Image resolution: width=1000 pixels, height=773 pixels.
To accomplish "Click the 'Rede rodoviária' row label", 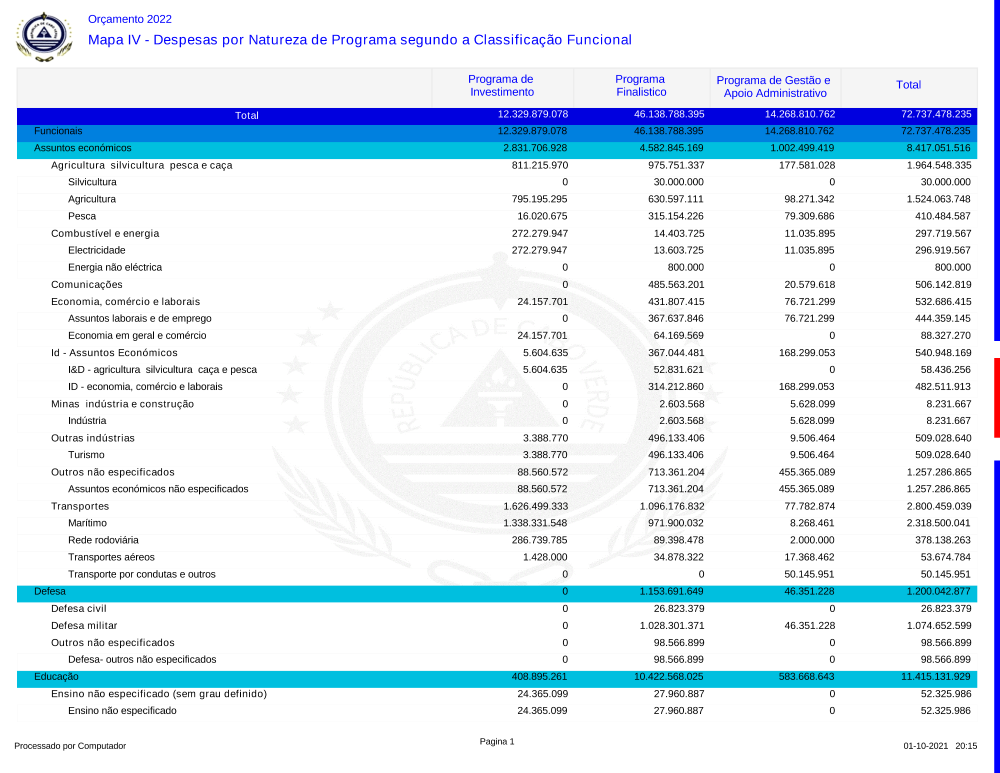I will pos(104,540).
